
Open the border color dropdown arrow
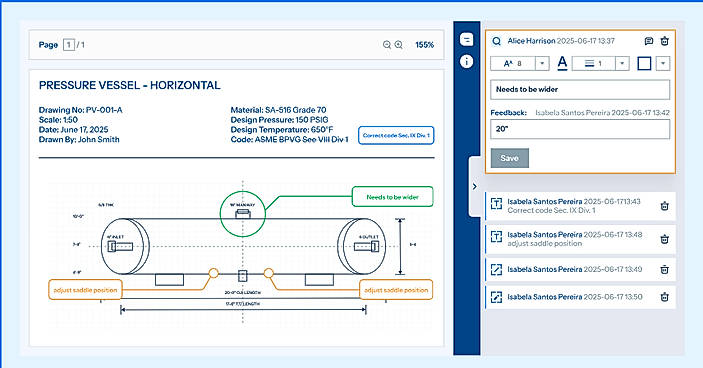point(663,63)
